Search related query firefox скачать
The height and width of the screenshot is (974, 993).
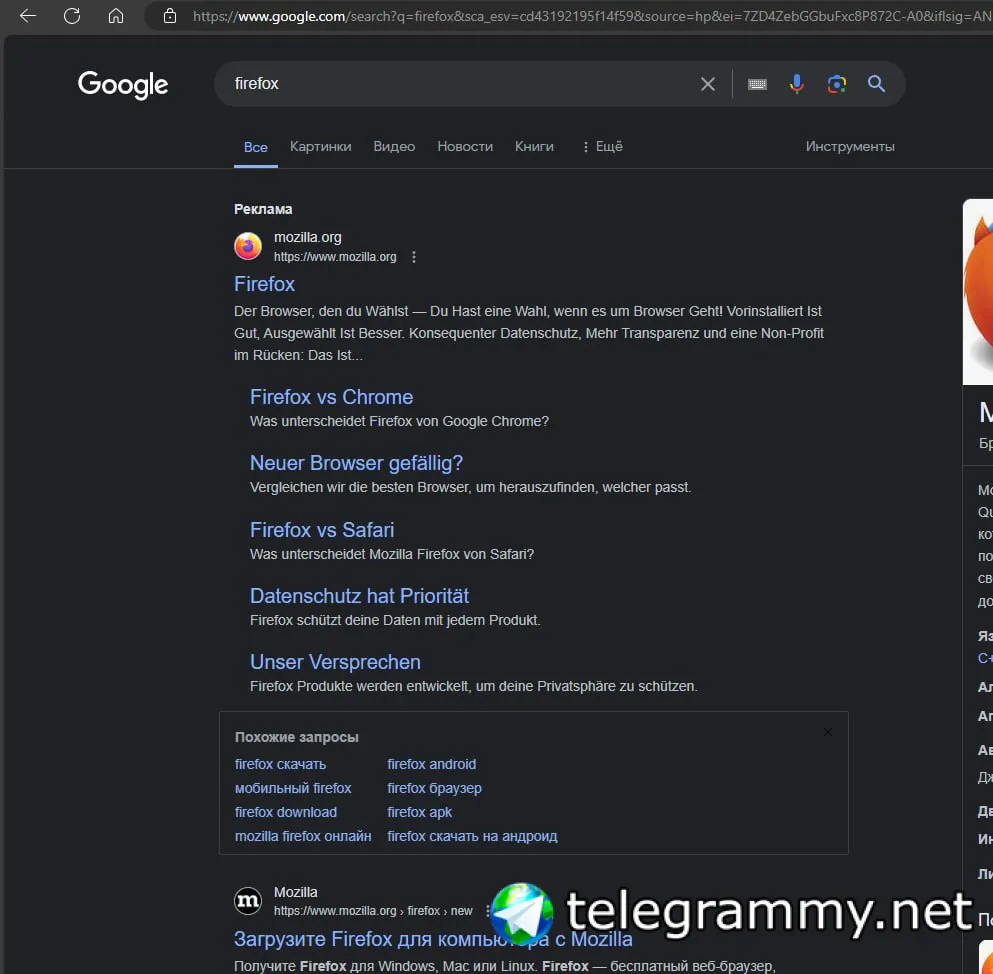281,764
